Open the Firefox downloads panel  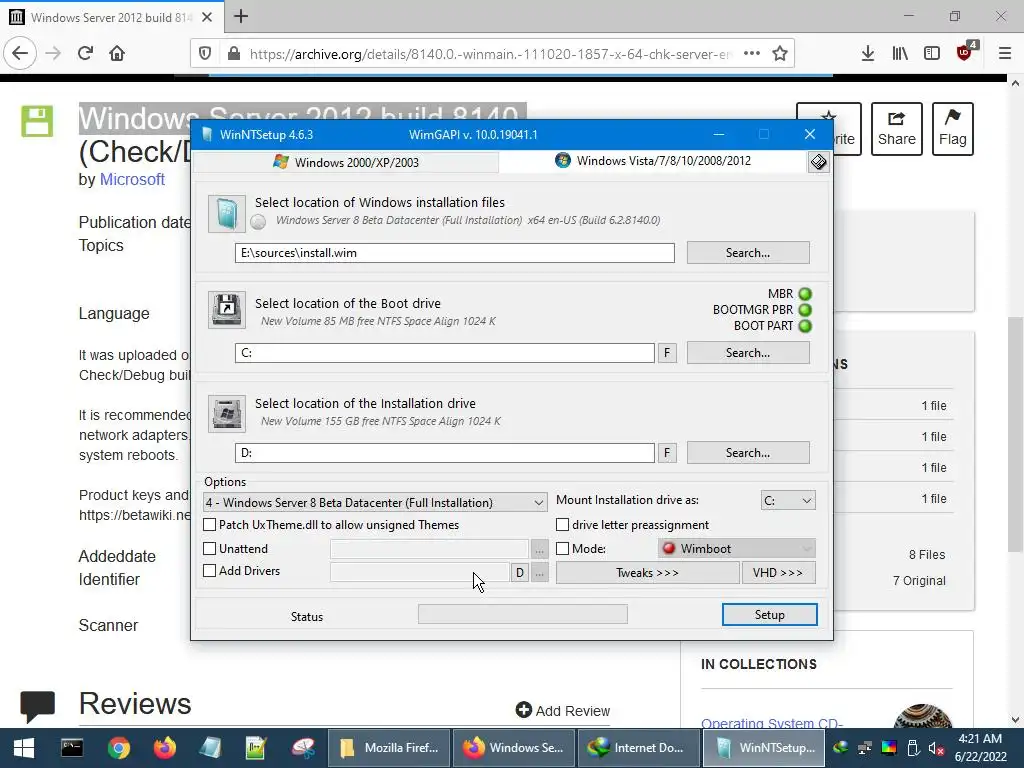[x=868, y=54]
